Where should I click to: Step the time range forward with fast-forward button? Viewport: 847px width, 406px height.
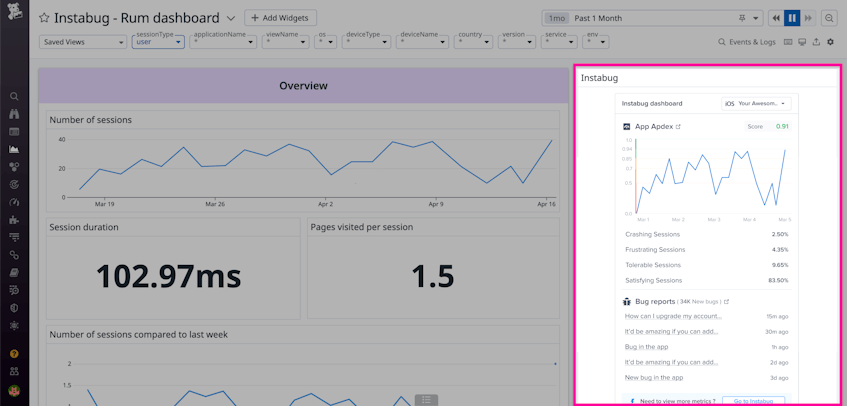[x=808, y=18]
